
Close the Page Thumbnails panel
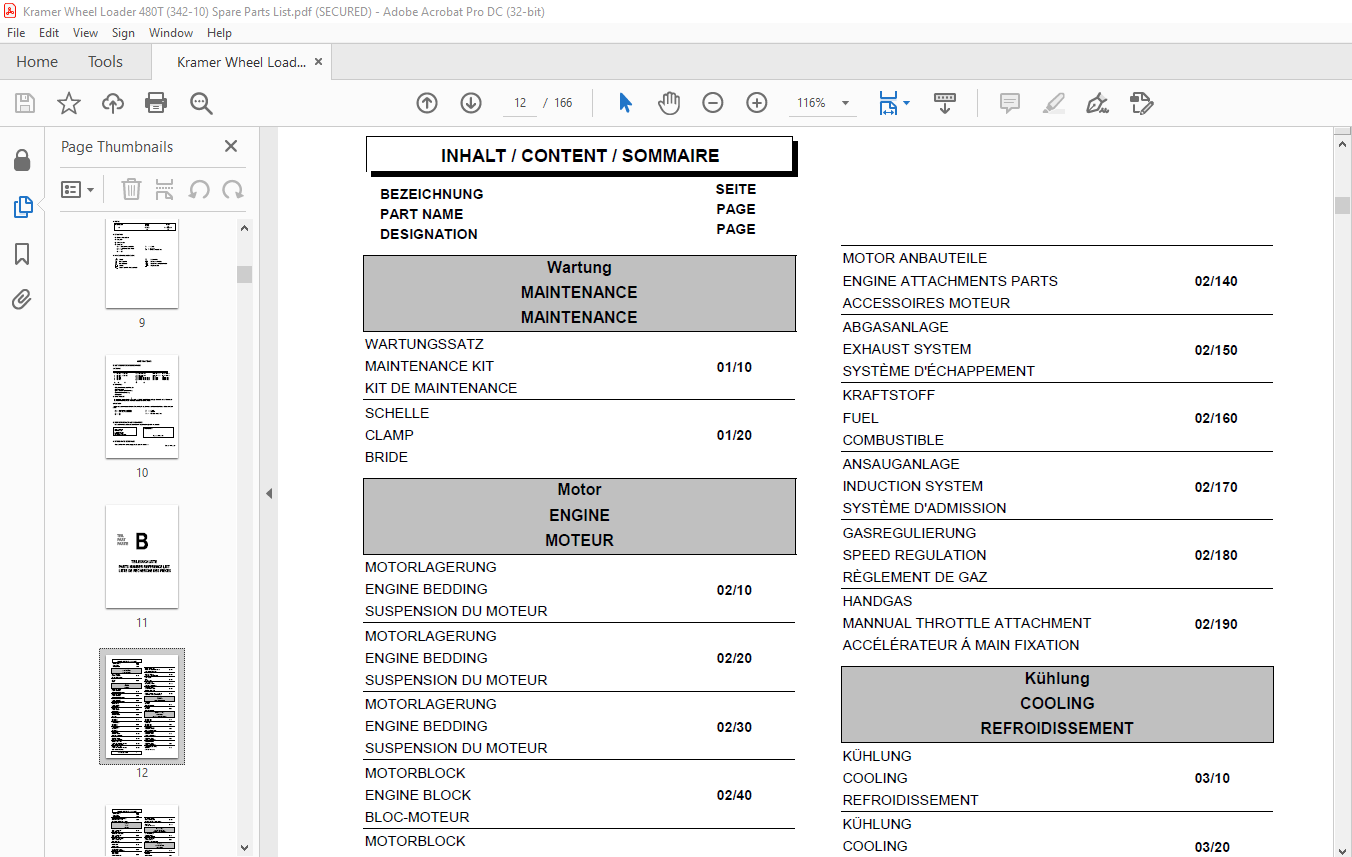tap(231, 146)
